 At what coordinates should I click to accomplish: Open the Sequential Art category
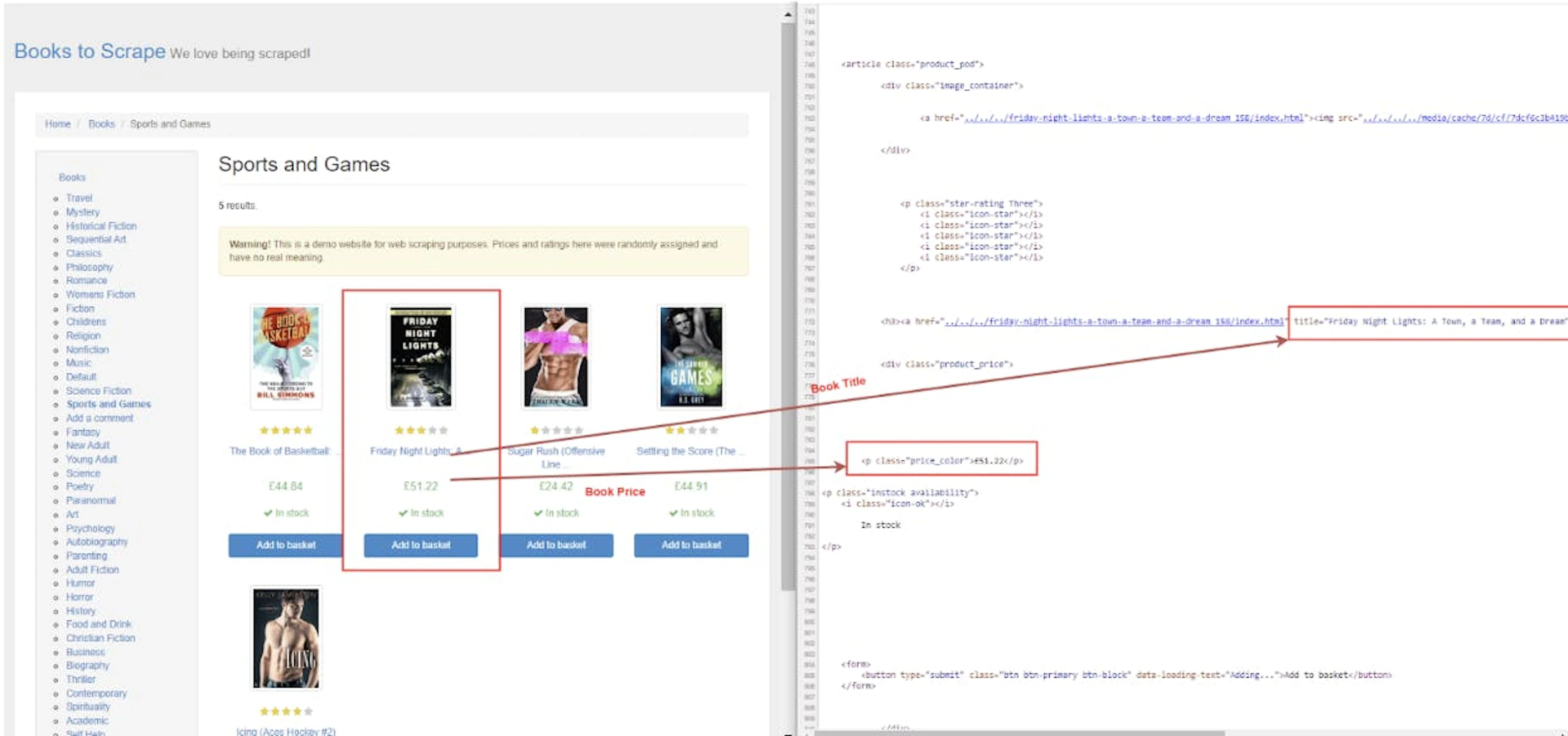(x=96, y=240)
